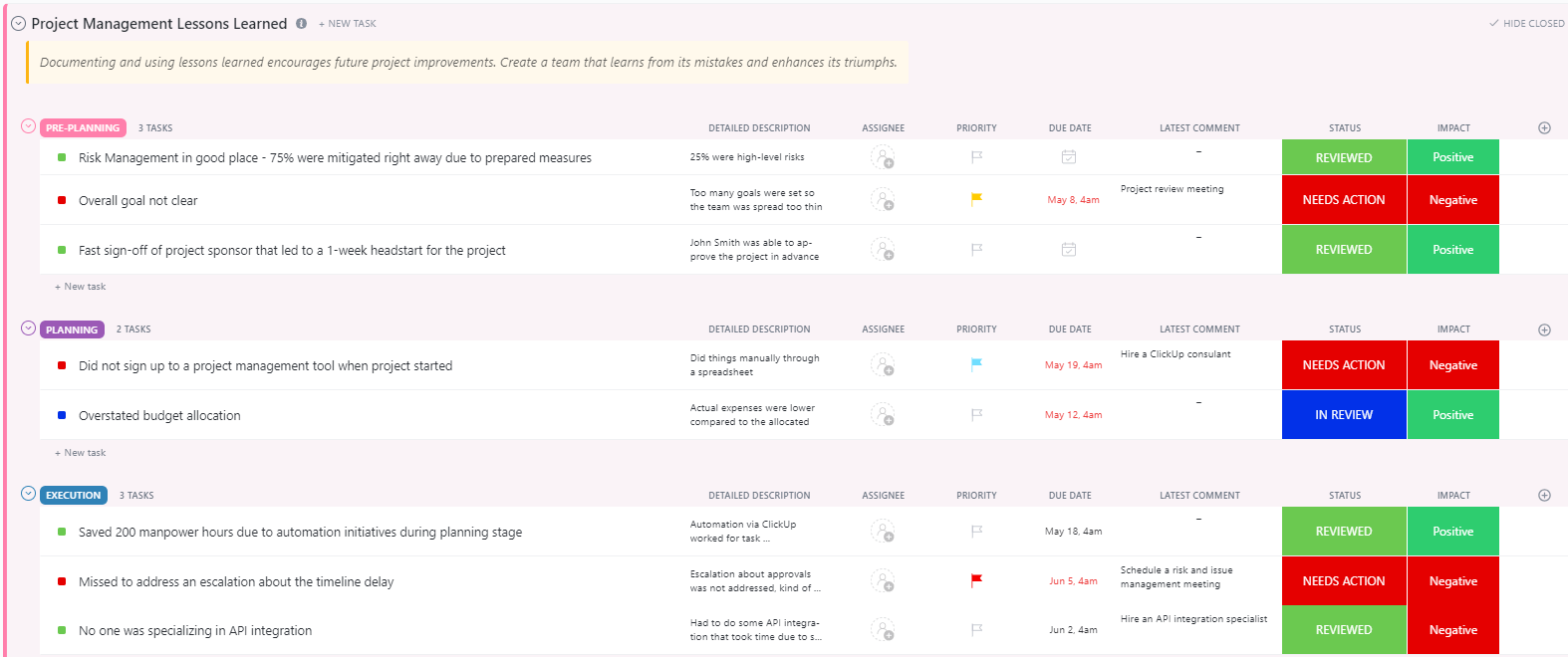This screenshot has width=1568, height=657.
Task: Add a column using the plus icon in the Pre-Planning header
Action: (x=1544, y=127)
